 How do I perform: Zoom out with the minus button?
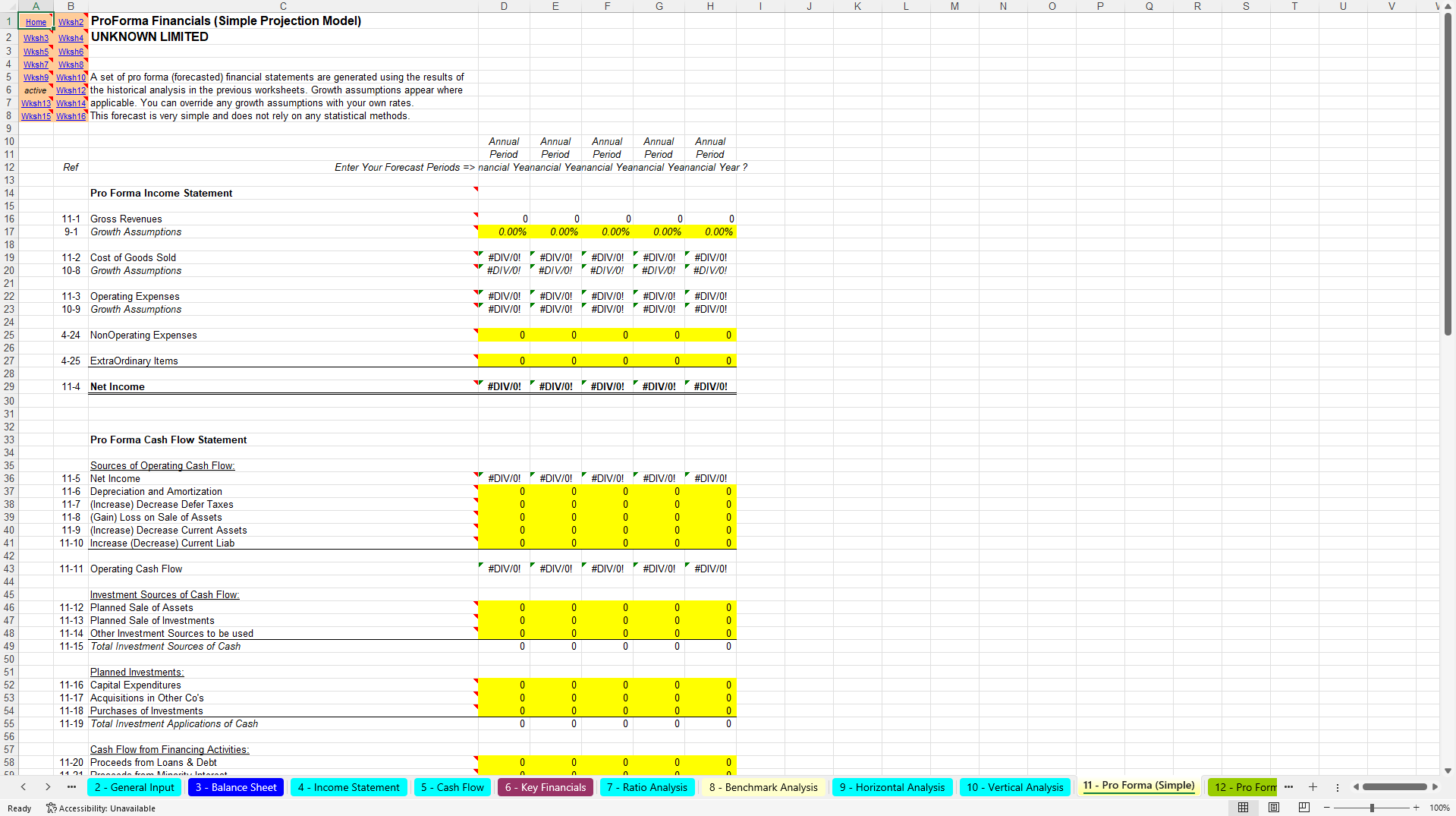pos(1327,808)
